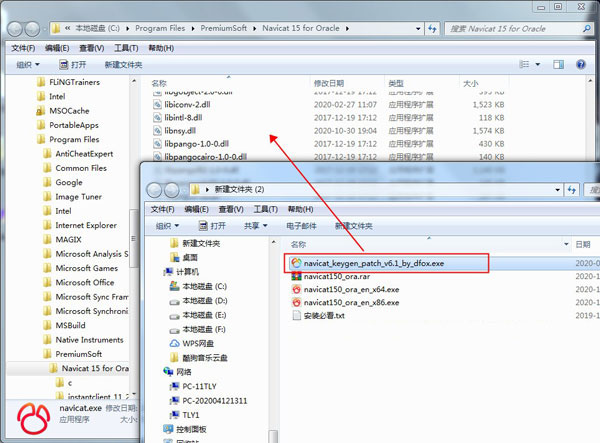This screenshot has width=600, height=443.
Task: Open 组织 dropdown in Navicat window toolbar
Action: click(28, 65)
